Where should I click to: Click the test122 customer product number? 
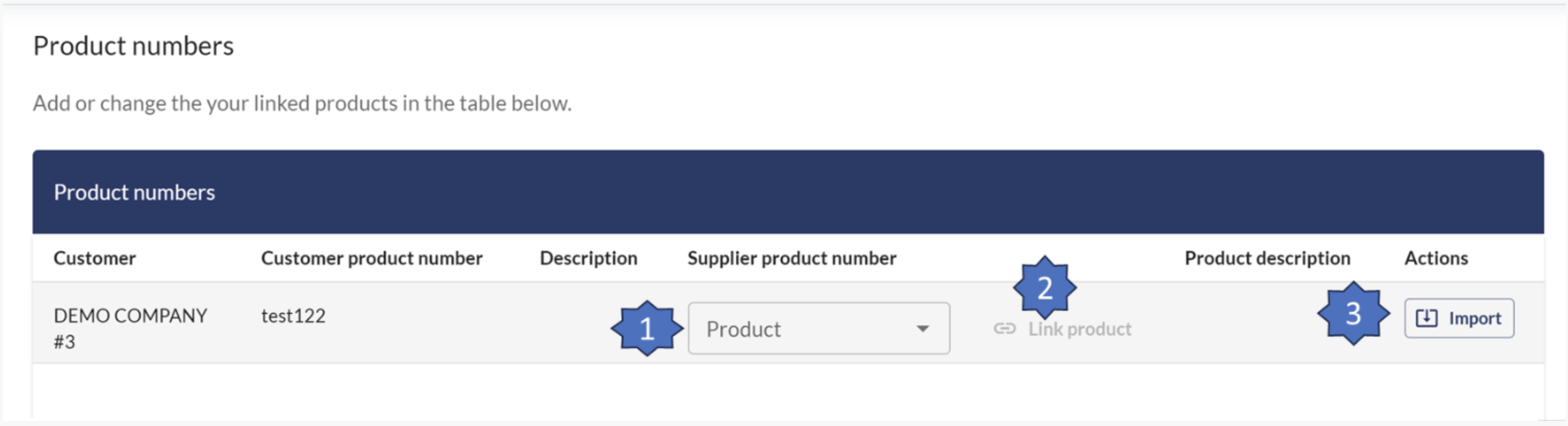pos(293,316)
